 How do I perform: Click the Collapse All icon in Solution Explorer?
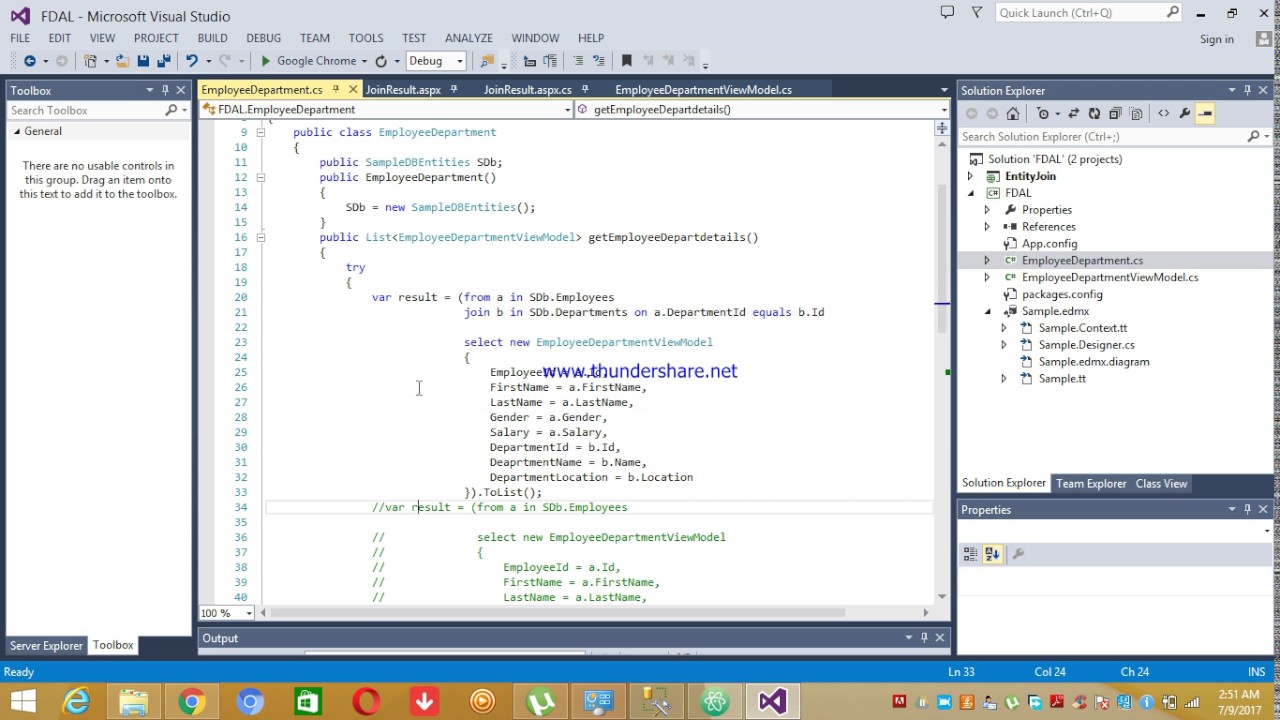coord(1114,113)
